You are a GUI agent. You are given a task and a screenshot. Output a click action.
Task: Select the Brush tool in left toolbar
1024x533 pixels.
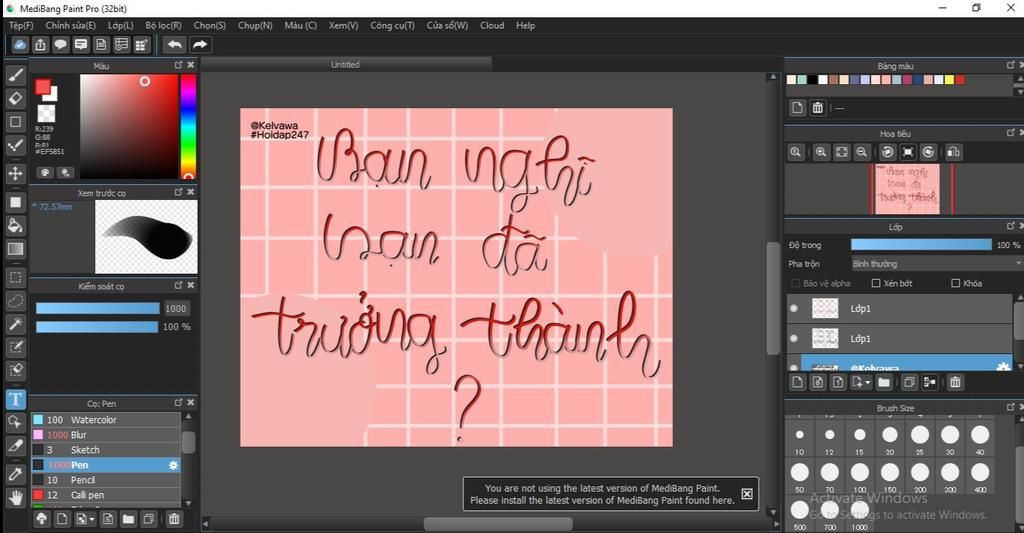click(16, 74)
